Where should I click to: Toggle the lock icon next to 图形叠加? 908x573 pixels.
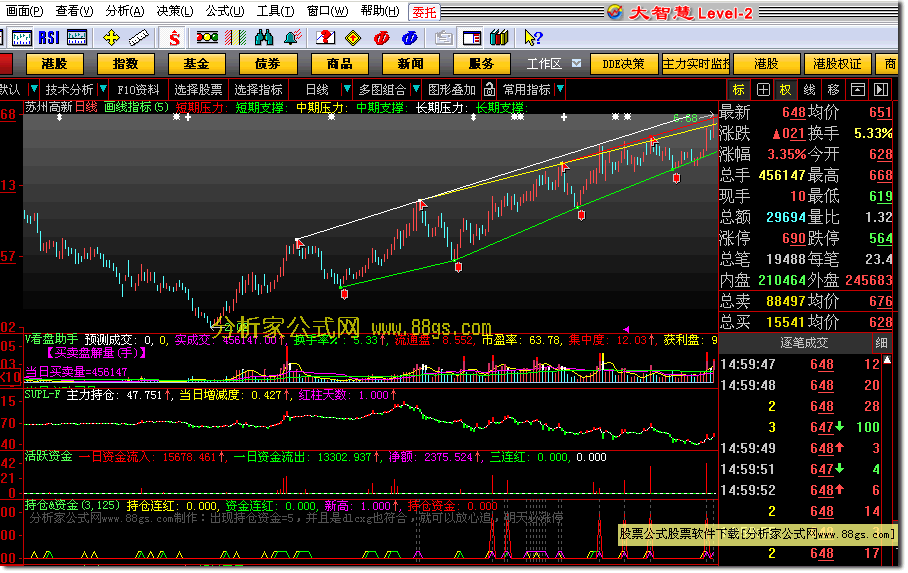(489, 90)
